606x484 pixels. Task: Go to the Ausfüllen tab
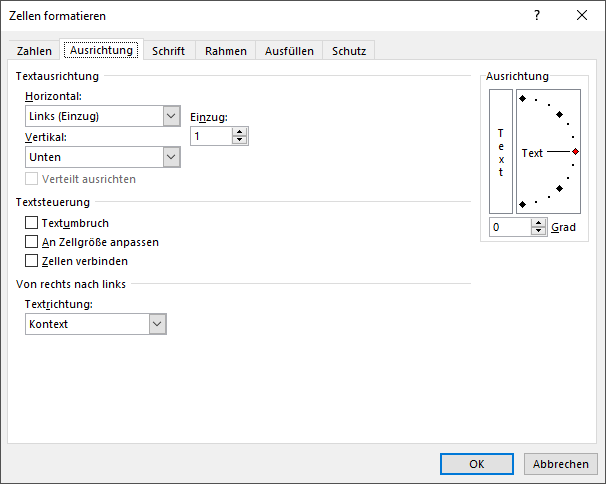click(289, 51)
